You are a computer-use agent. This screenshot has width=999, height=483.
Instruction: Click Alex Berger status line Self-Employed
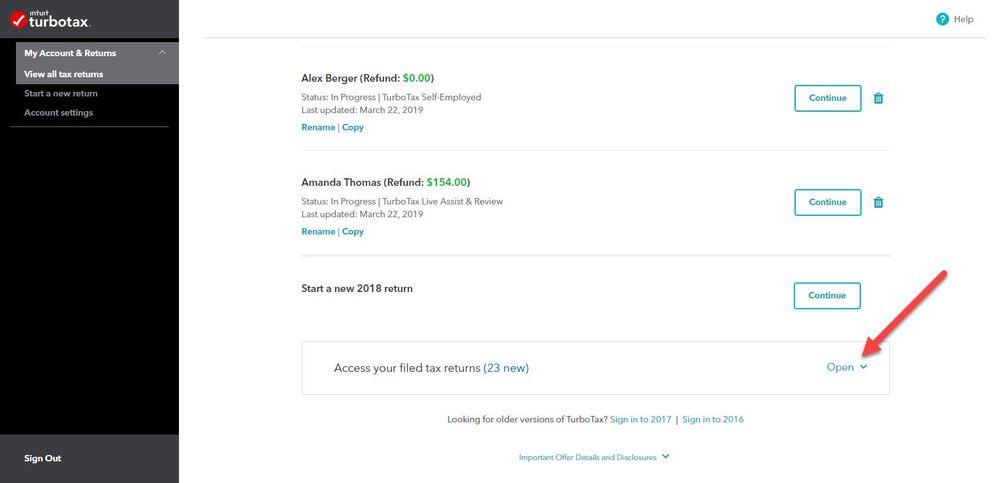(x=391, y=97)
